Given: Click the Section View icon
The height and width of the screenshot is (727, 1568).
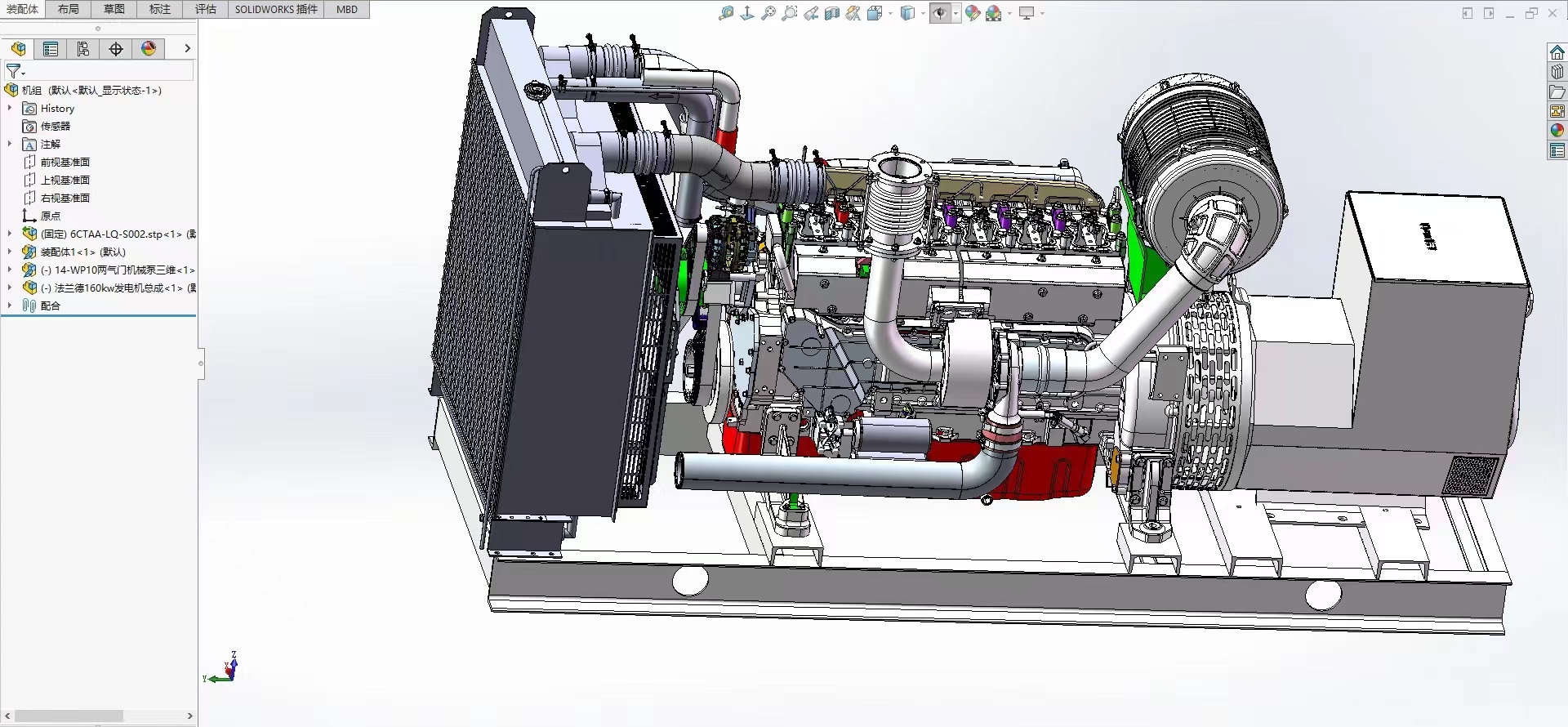Looking at the screenshot, I should coord(832,13).
